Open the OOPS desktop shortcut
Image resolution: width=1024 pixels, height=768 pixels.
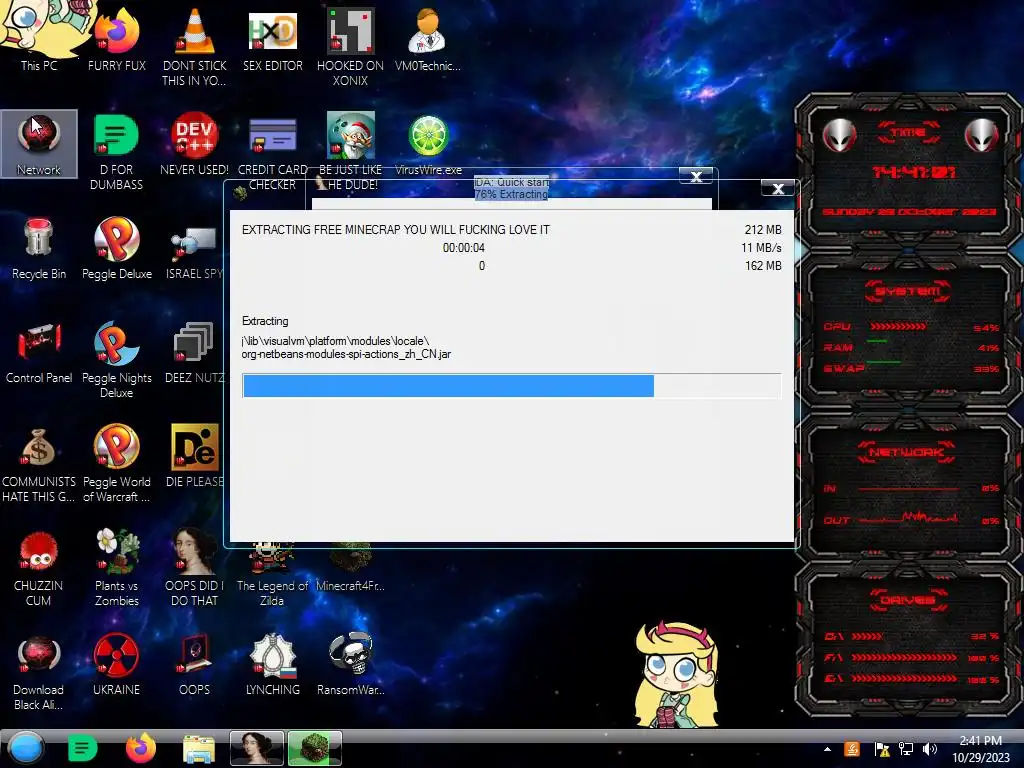click(x=194, y=664)
